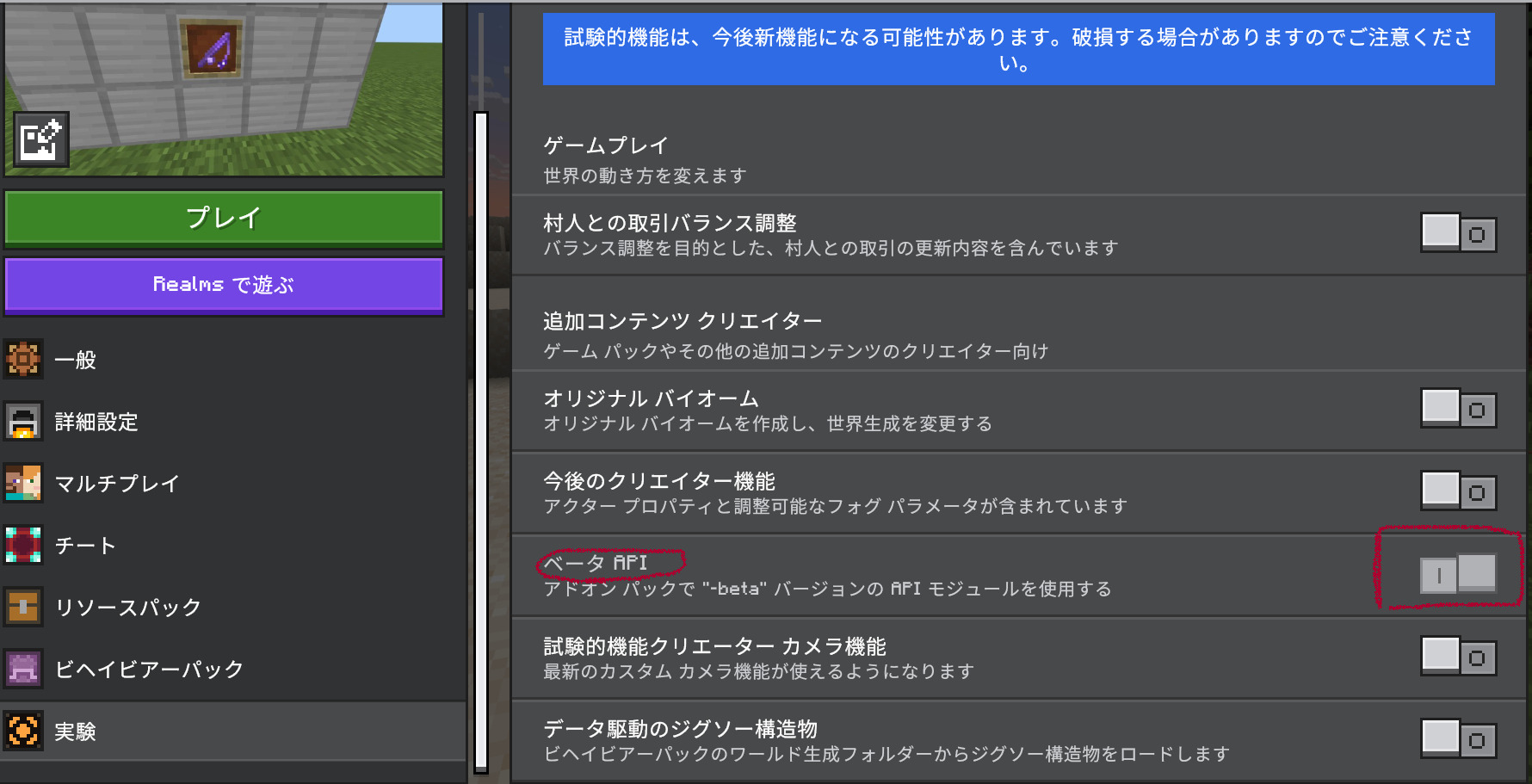
Task: Click the furnace icon for 詳細設定
Action: (x=23, y=422)
